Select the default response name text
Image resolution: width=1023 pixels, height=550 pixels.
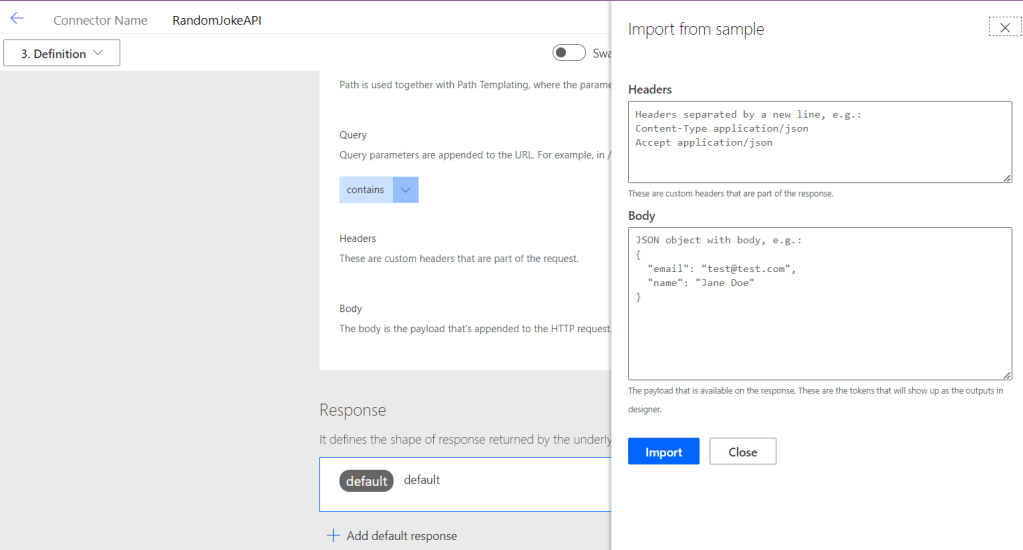[x=422, y=480]
